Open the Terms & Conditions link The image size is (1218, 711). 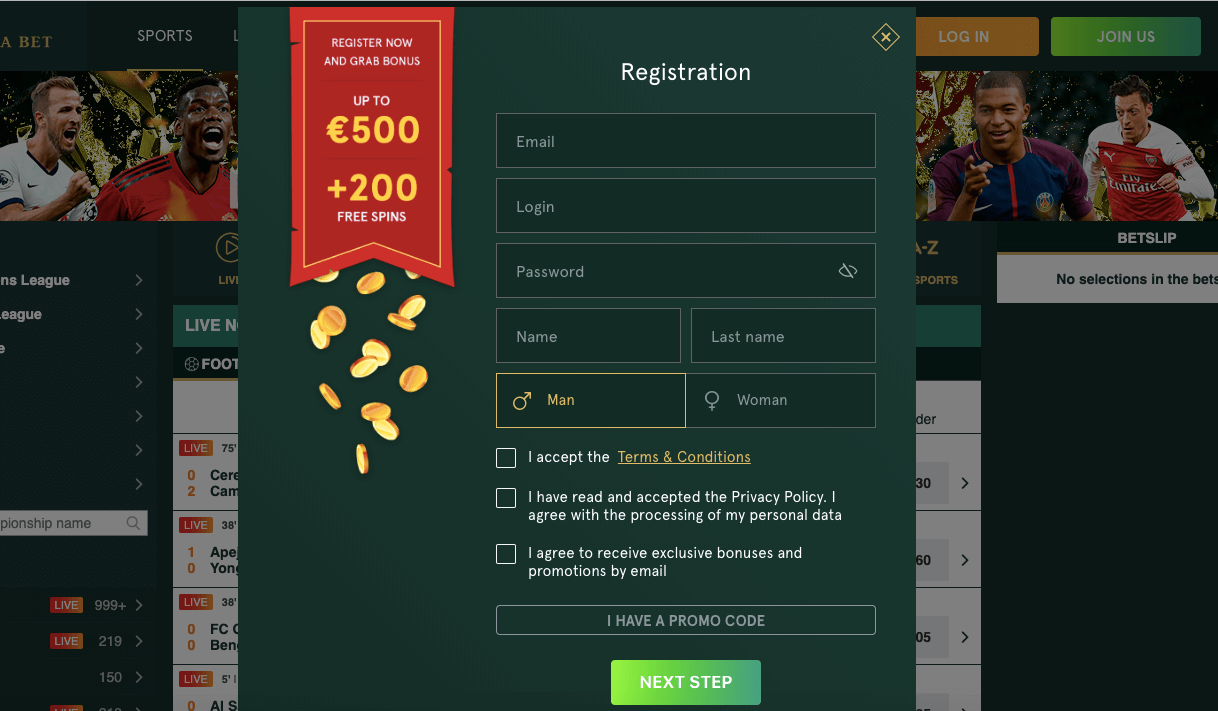(x=684, y=456)
